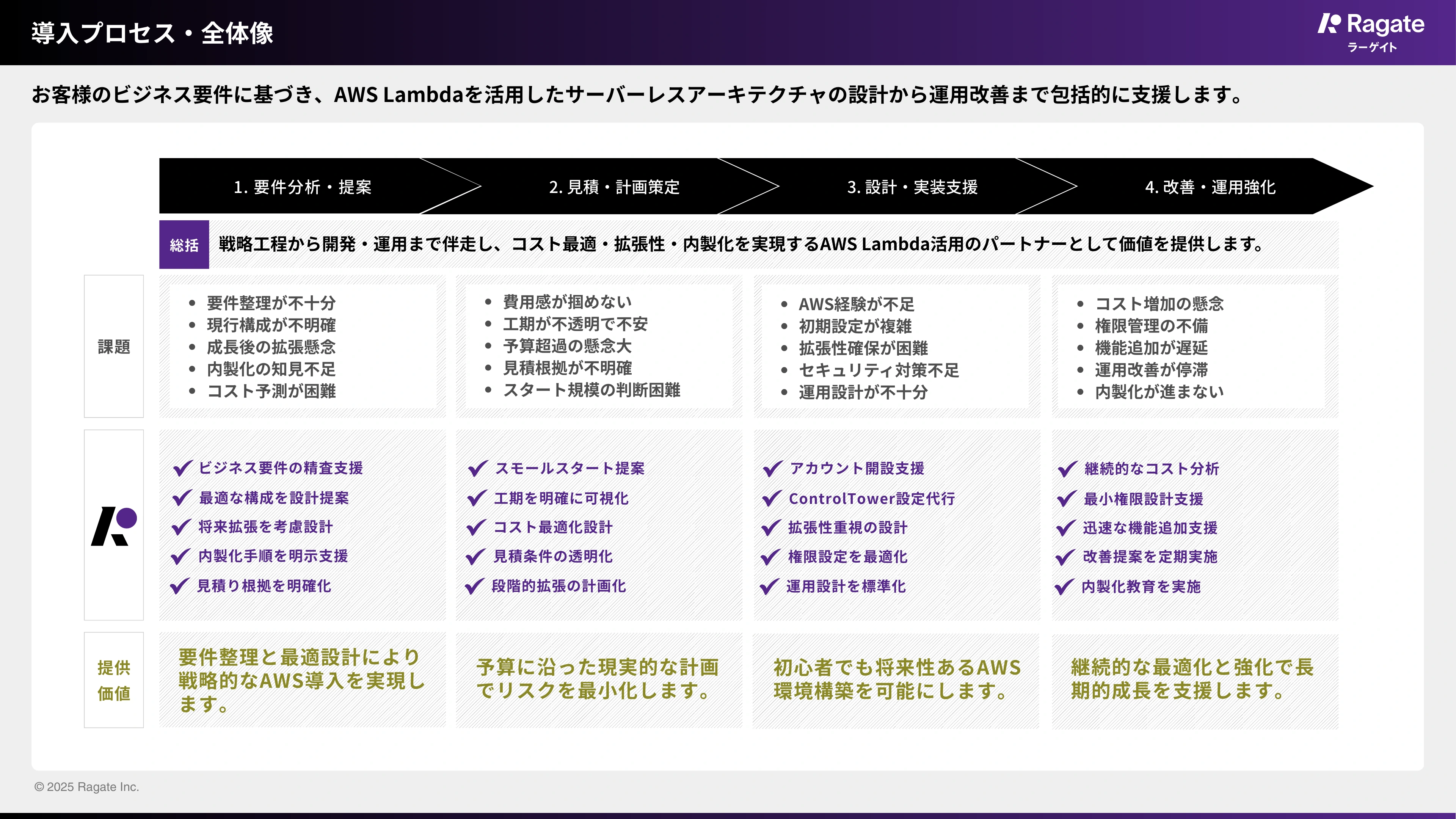Click the slide title 導入プロセス・全体像

click(x=152, y=33)
